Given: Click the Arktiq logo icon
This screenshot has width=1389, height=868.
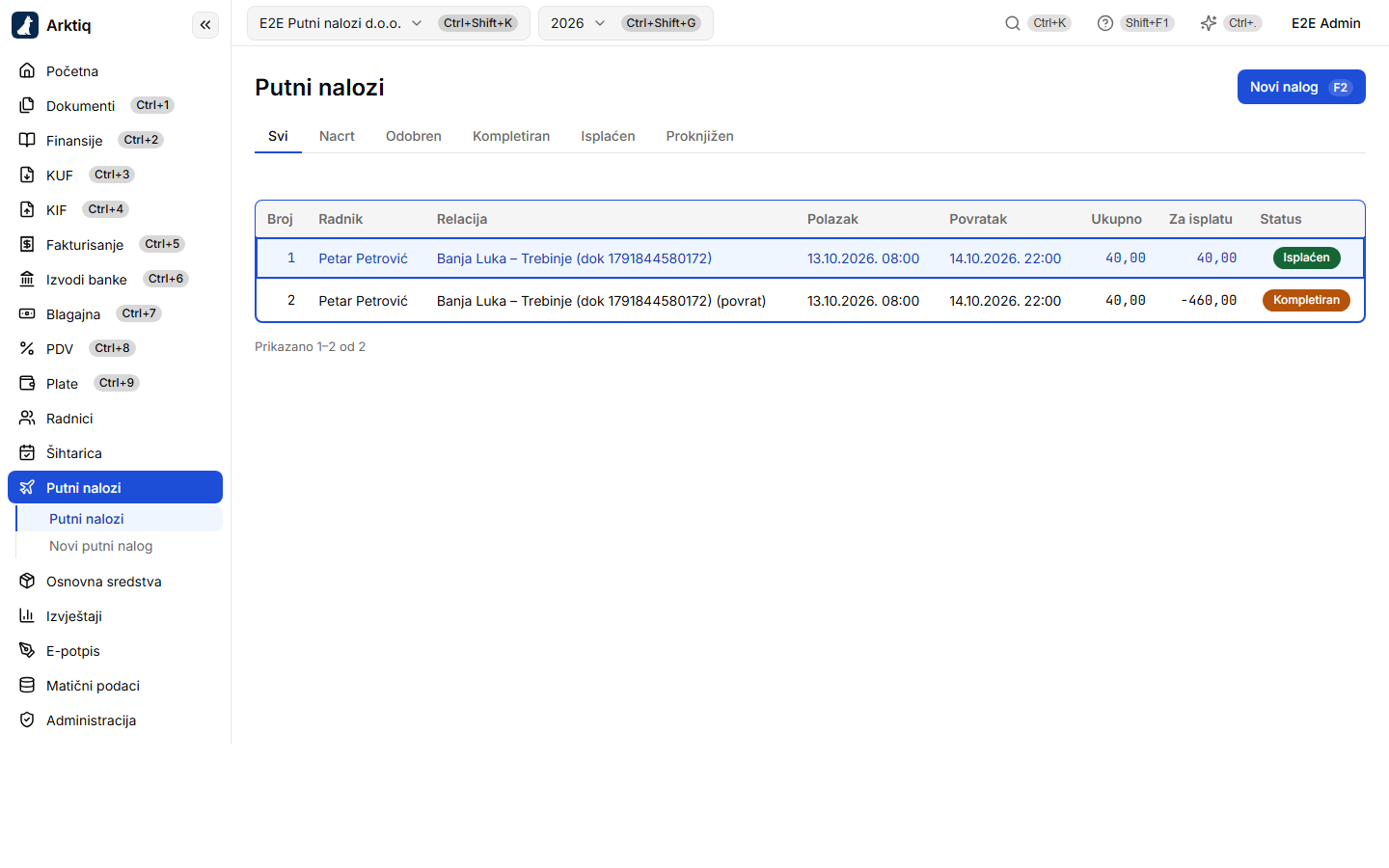Looking at the screenshot, I should tap(25, 25).
